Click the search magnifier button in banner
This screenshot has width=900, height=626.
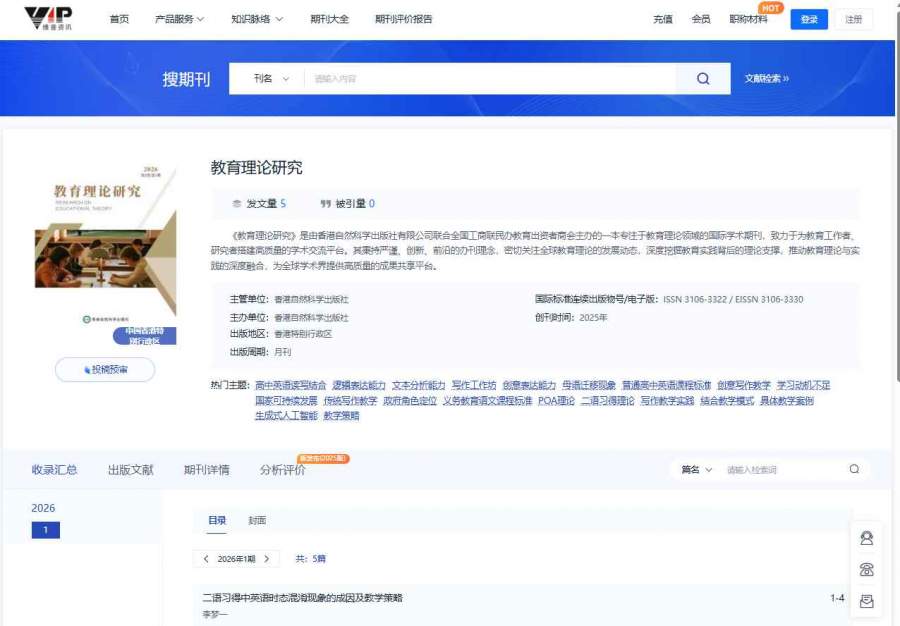[x=703, y=79]
